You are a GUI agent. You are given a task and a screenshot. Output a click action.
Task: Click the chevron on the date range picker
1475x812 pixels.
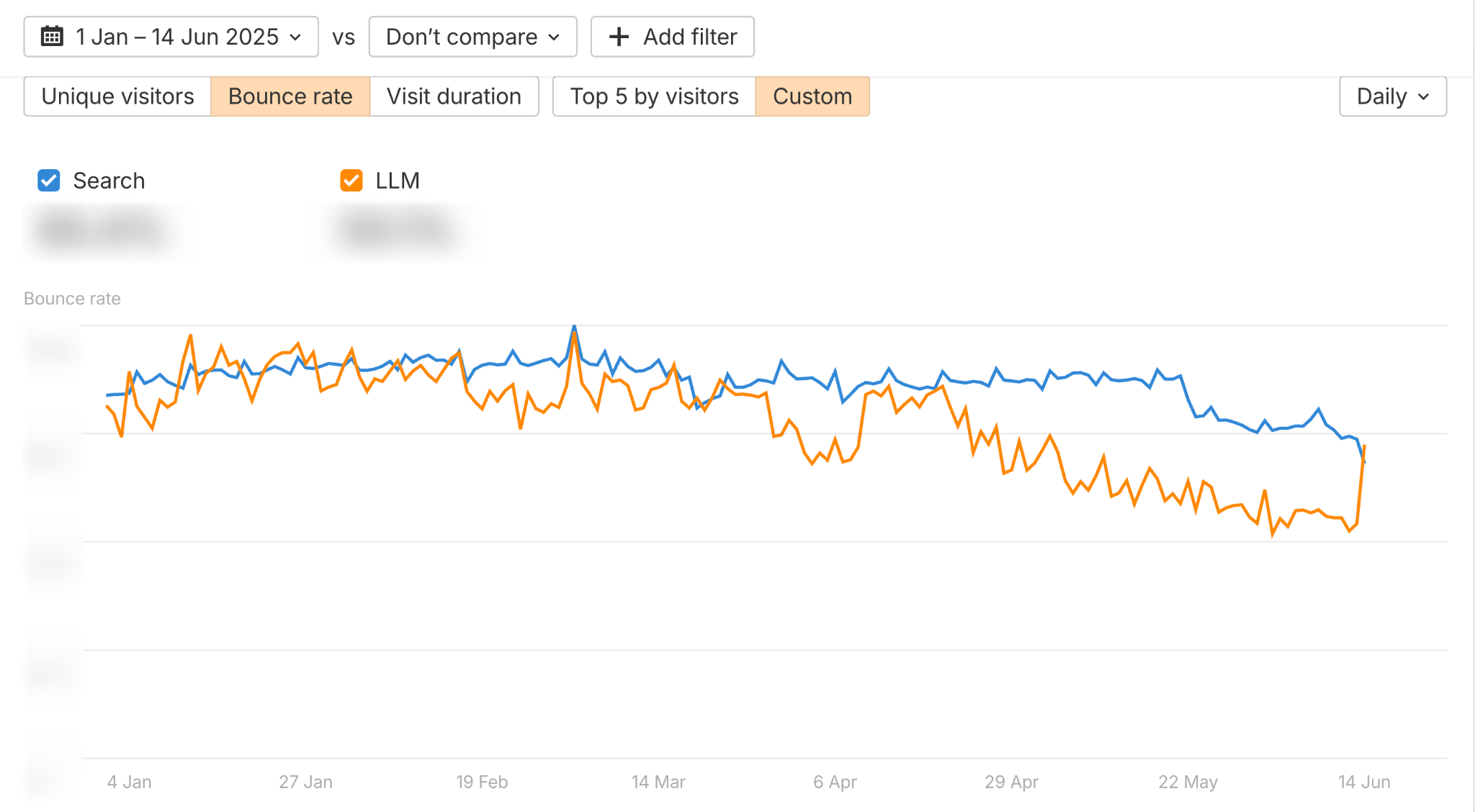pyautogui.click(x=295, y=37)
